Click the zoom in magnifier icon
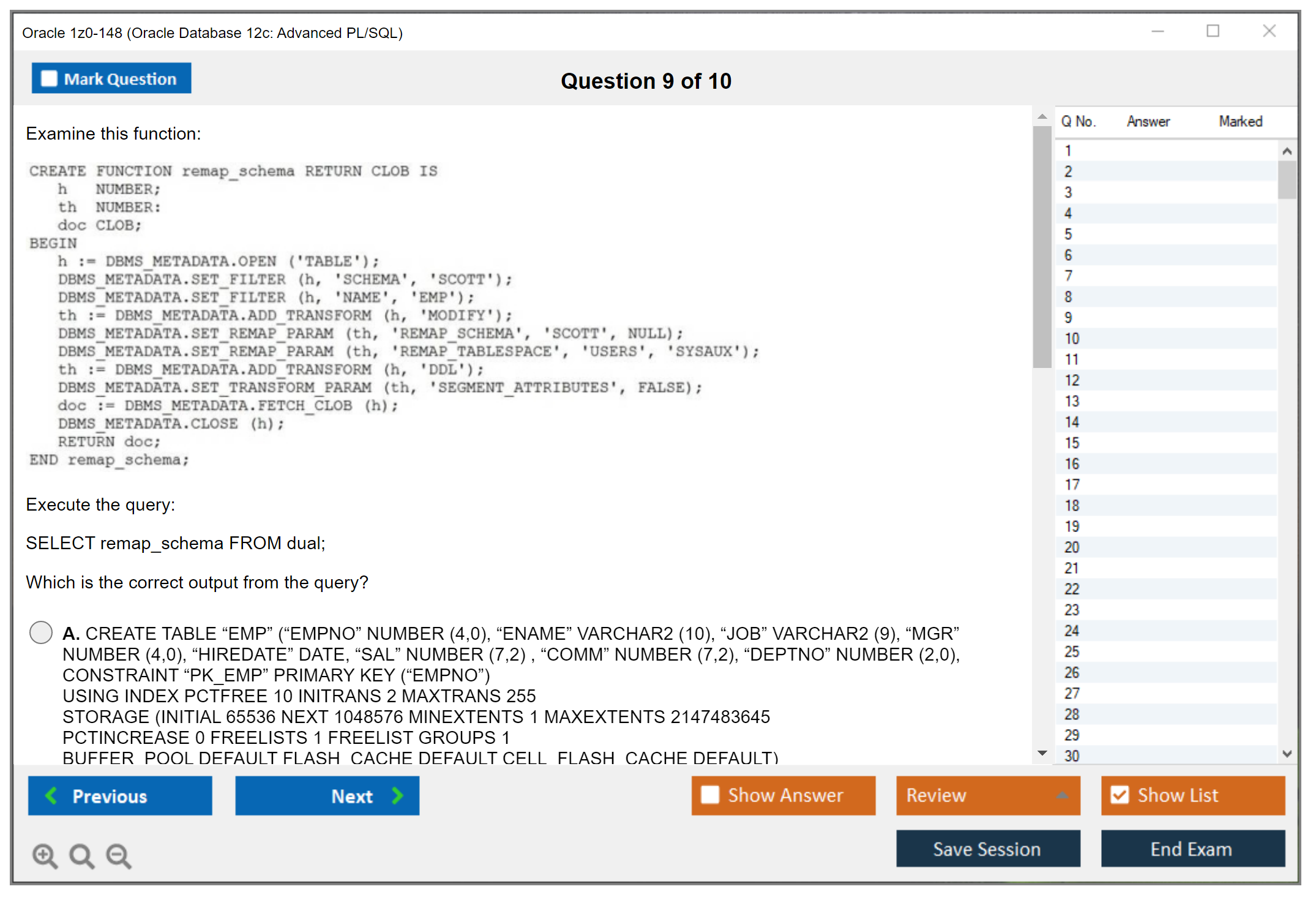 pyautogui.click(x=45, y=855)
